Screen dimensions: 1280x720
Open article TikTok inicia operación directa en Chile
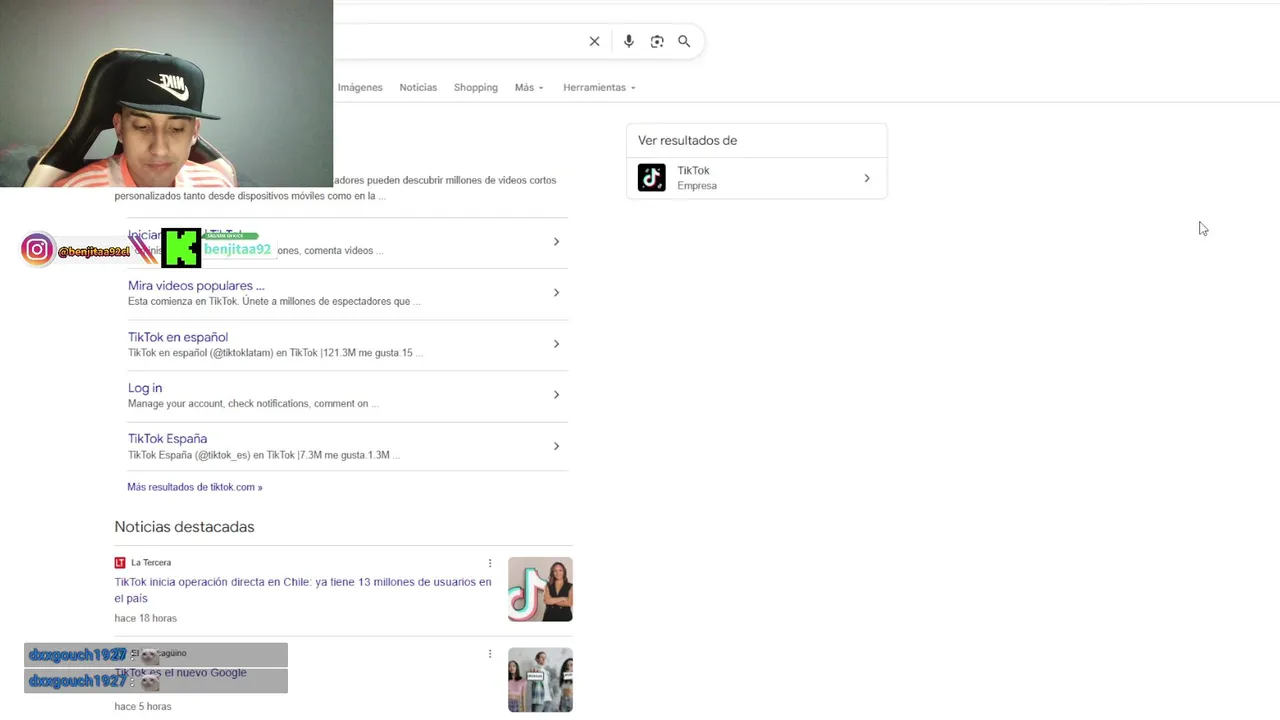coord(303,590)
